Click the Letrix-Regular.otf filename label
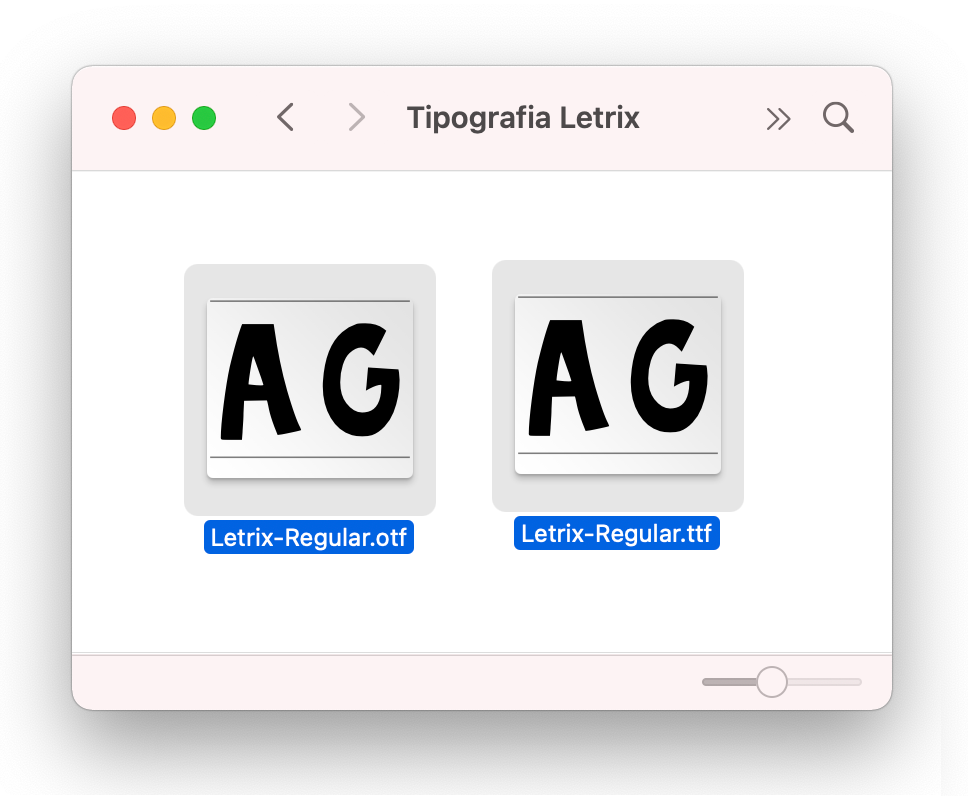Screen dimensions: 968x796 tap(309, 537)
